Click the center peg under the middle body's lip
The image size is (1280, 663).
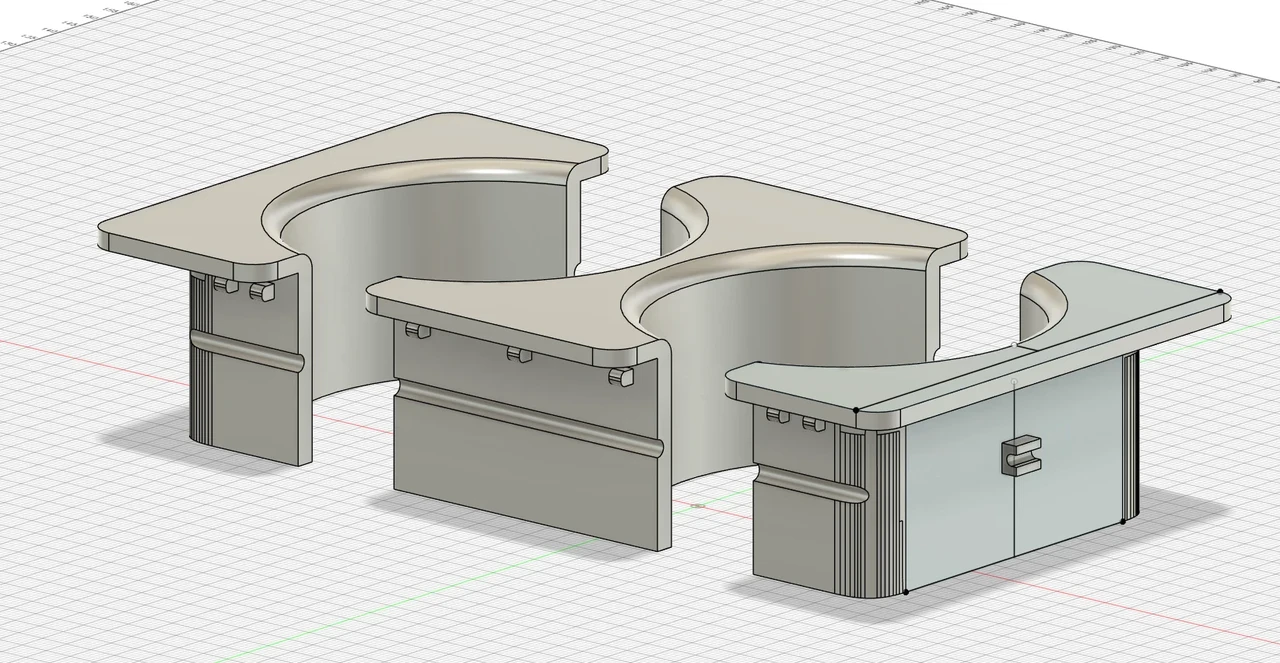pyautogui.click(x=518, y=354)
